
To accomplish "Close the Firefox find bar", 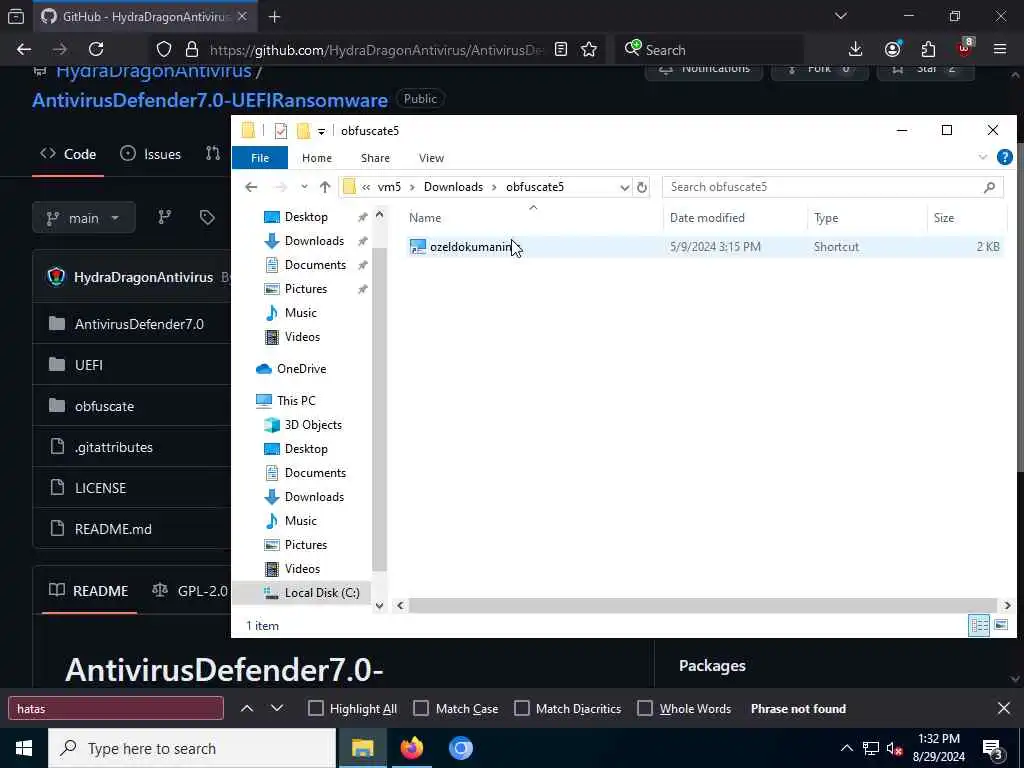I will [1004, 709].
